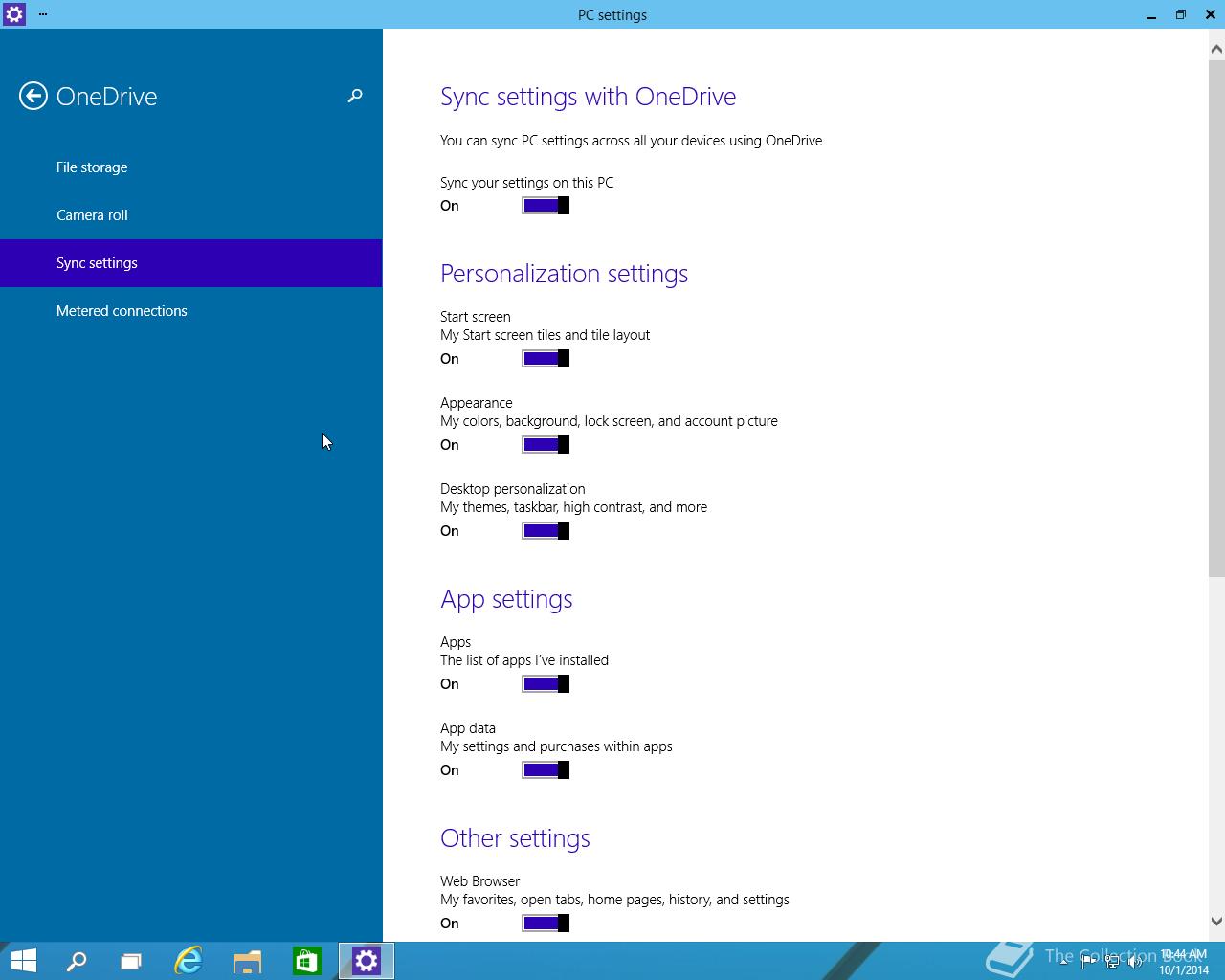Toggle Sync your settings on this PC
This screenshot has width=1225, height=980.
[x=546, y=206]
